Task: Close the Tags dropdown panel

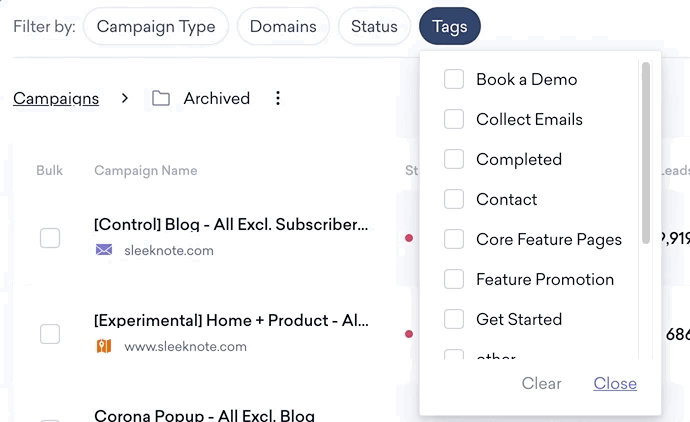Action: (x=615, y=383)
